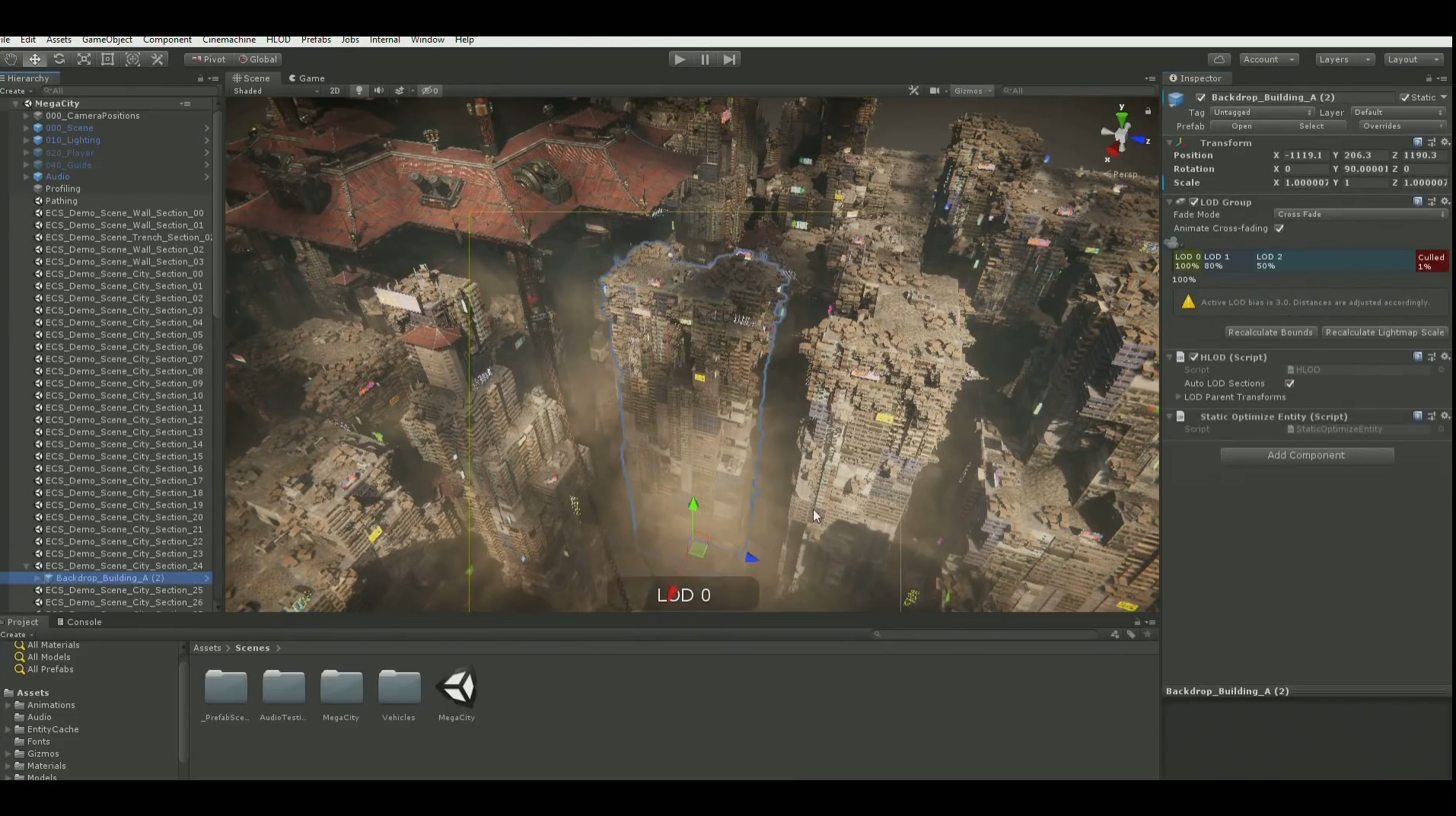The image size is (1456, 816).
Task: Disable the LOD Group component checkbox
Action: coord(1194,202)
